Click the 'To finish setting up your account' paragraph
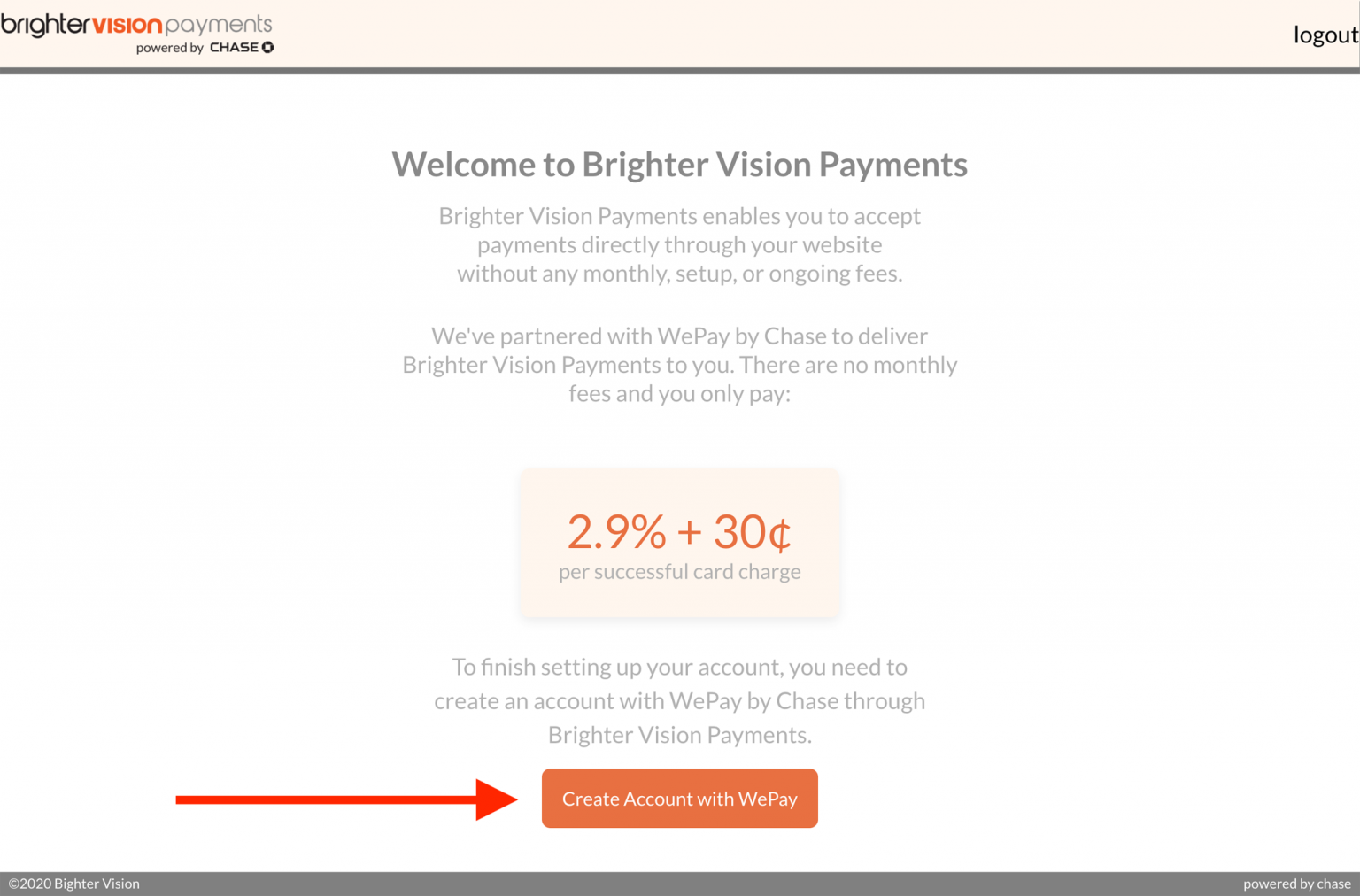The width and height of the screenshot is (1360, 896). point(679,700)
